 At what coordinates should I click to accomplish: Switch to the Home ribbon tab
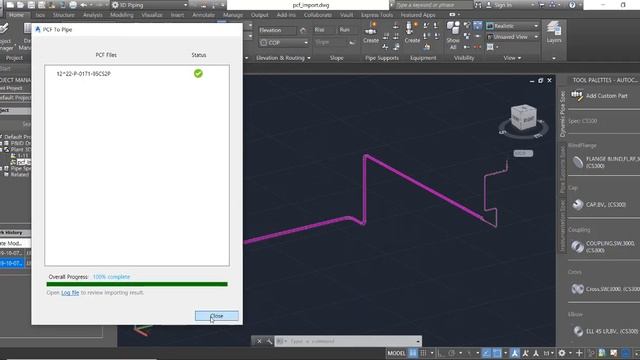(16, 15)
